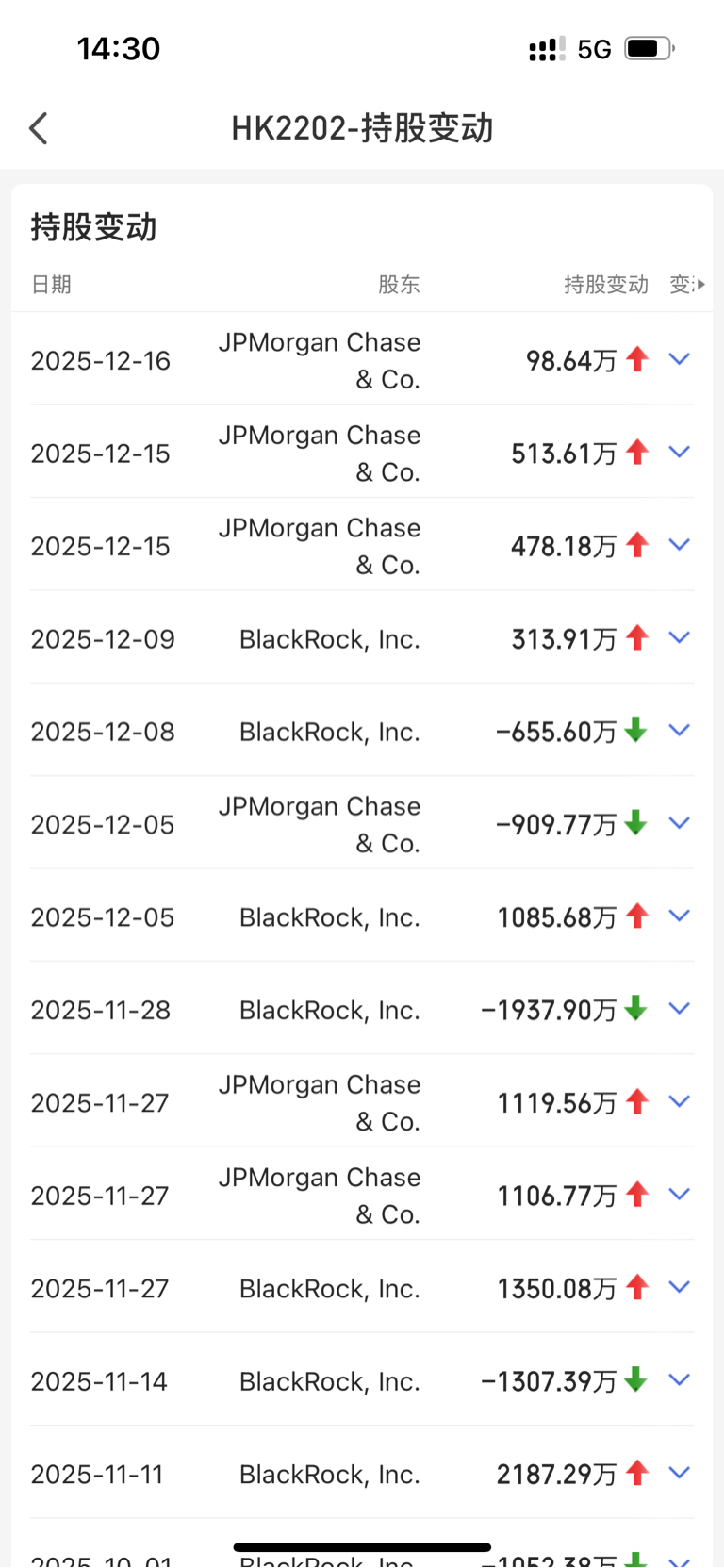The width and height of the screenshot is (724, 1568).
Task: Open BlackRock, Inc. entry dated 2025-12-08
Action: tap(329, 732)
